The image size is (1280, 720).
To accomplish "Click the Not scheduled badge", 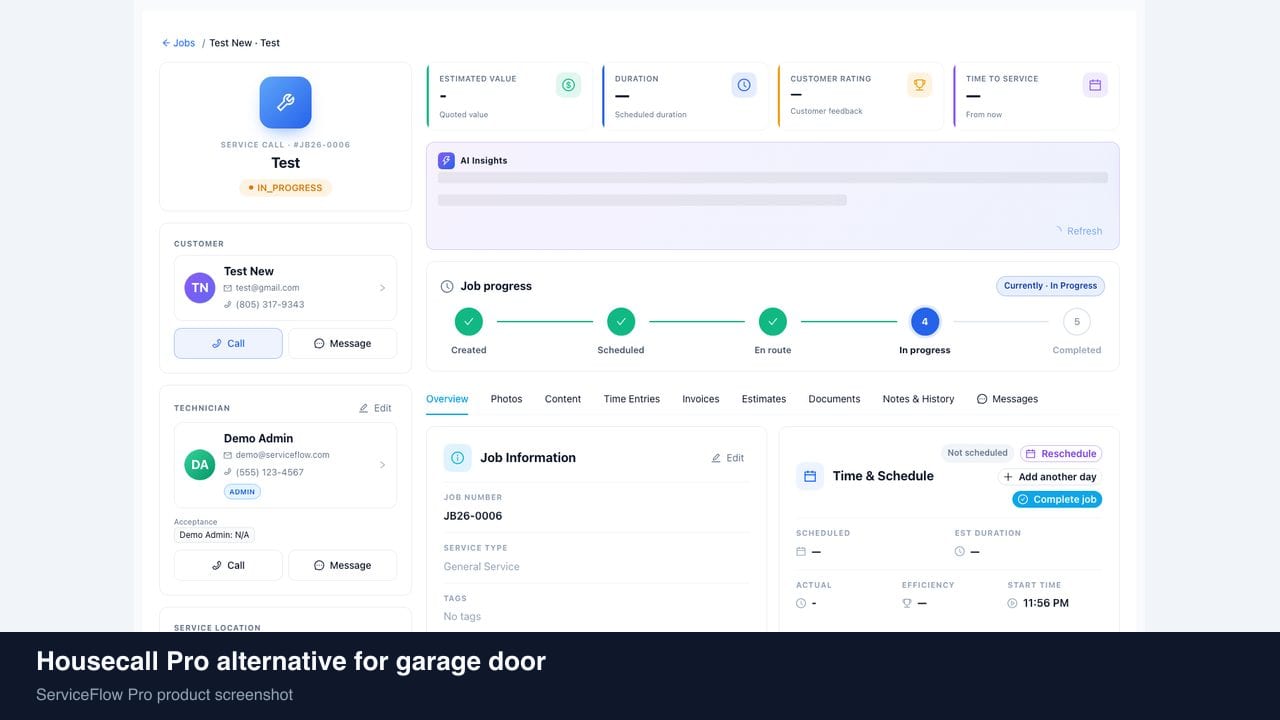I will click(977, 453).
